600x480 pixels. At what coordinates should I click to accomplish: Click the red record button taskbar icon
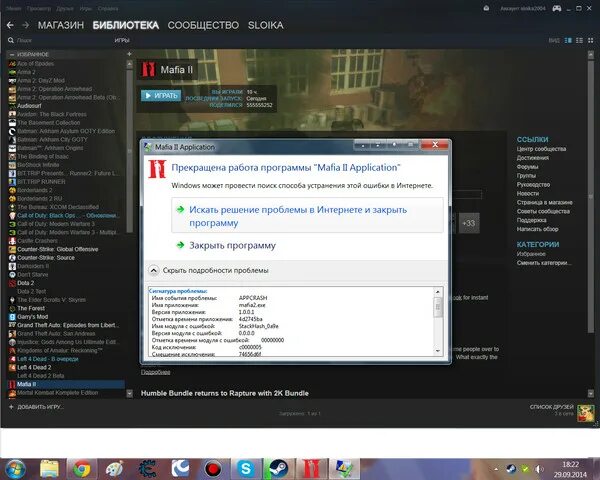(x=213, y=469)
